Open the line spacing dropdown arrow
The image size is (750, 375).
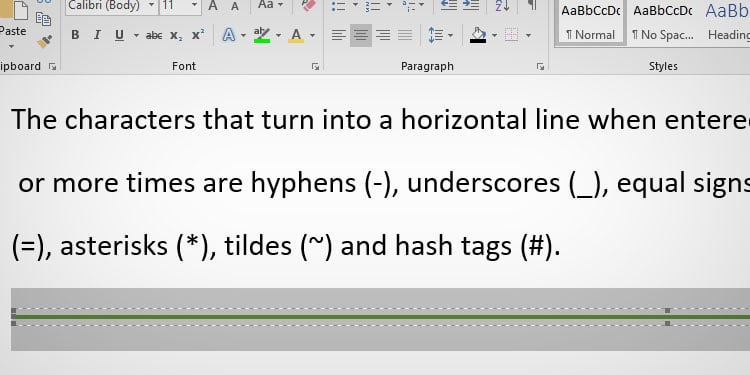[450, 35]
